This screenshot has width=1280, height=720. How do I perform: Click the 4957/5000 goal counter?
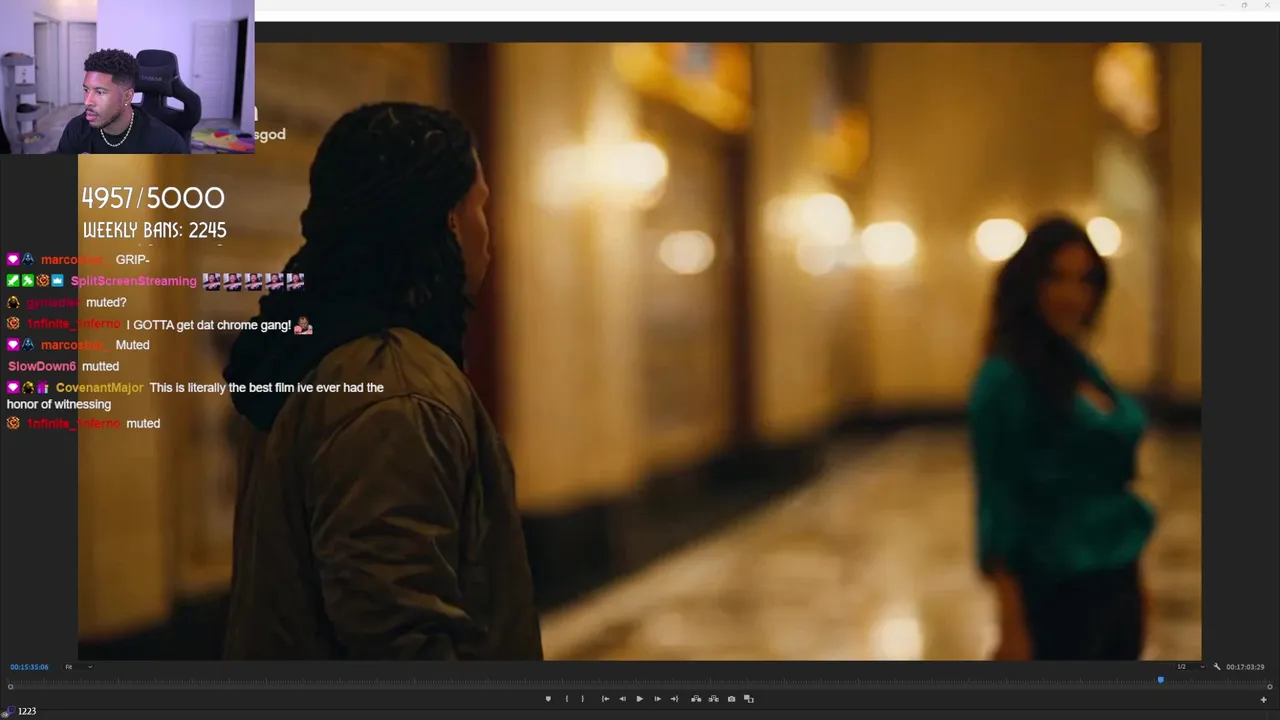pyautogui.click(x=153, y=198)
